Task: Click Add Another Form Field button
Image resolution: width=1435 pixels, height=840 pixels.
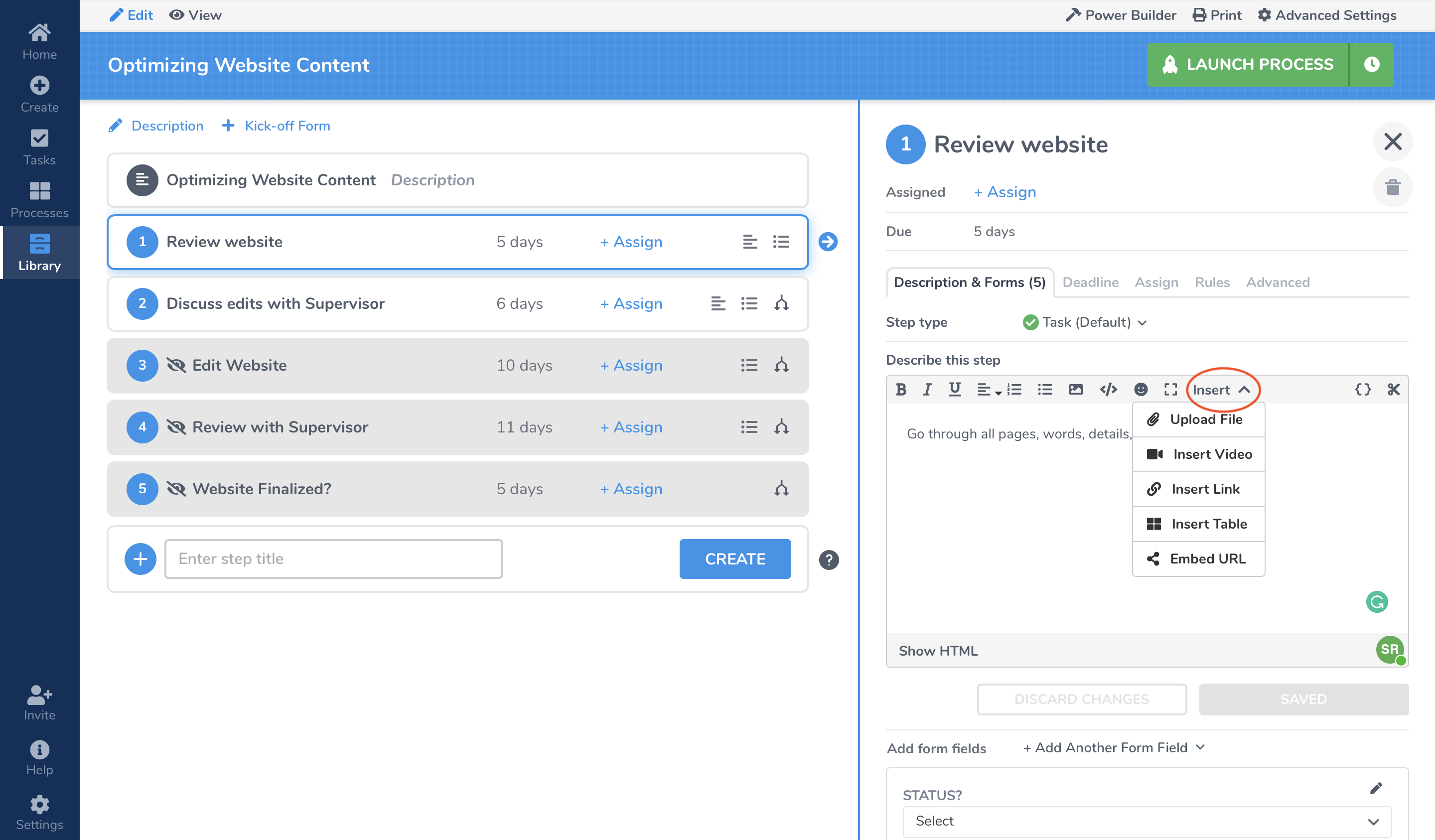Action: point(1114,747)
